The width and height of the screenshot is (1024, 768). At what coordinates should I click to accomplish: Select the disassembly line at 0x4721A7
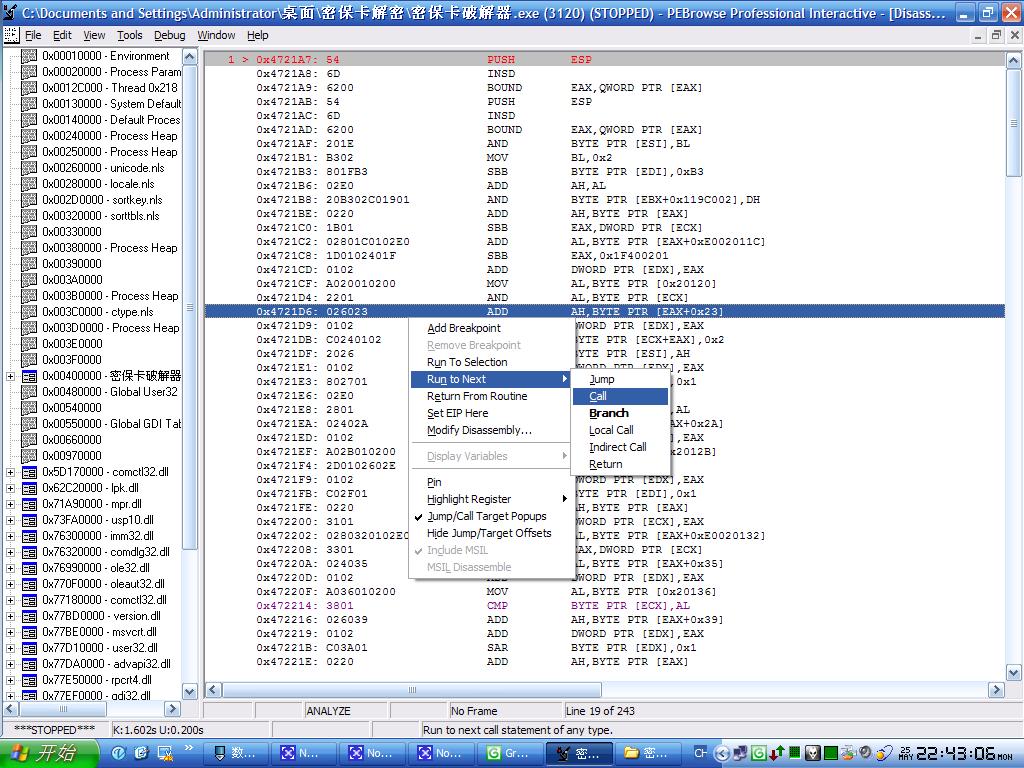click(x=605, y=59)
